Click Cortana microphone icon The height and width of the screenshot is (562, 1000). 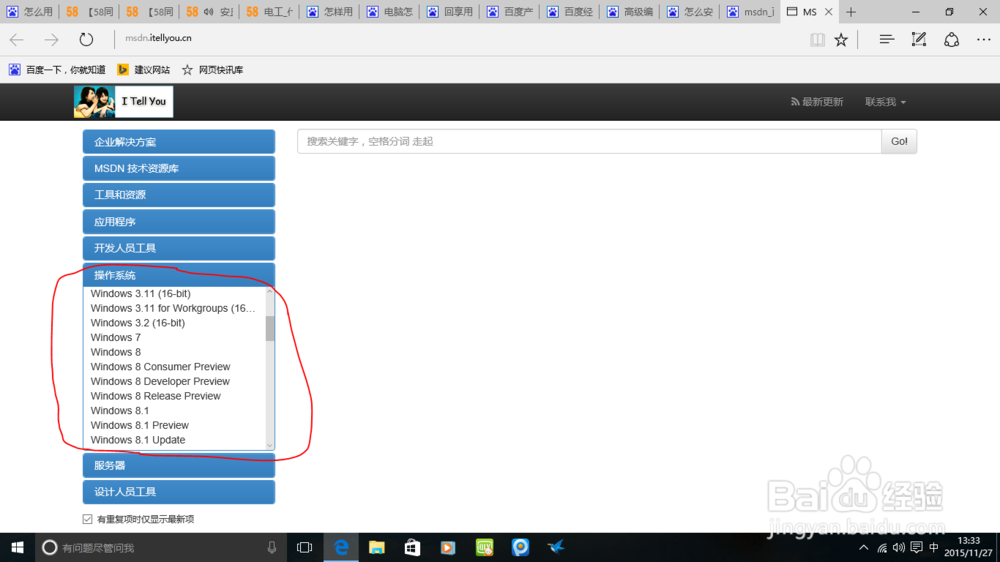coord(272,547)
